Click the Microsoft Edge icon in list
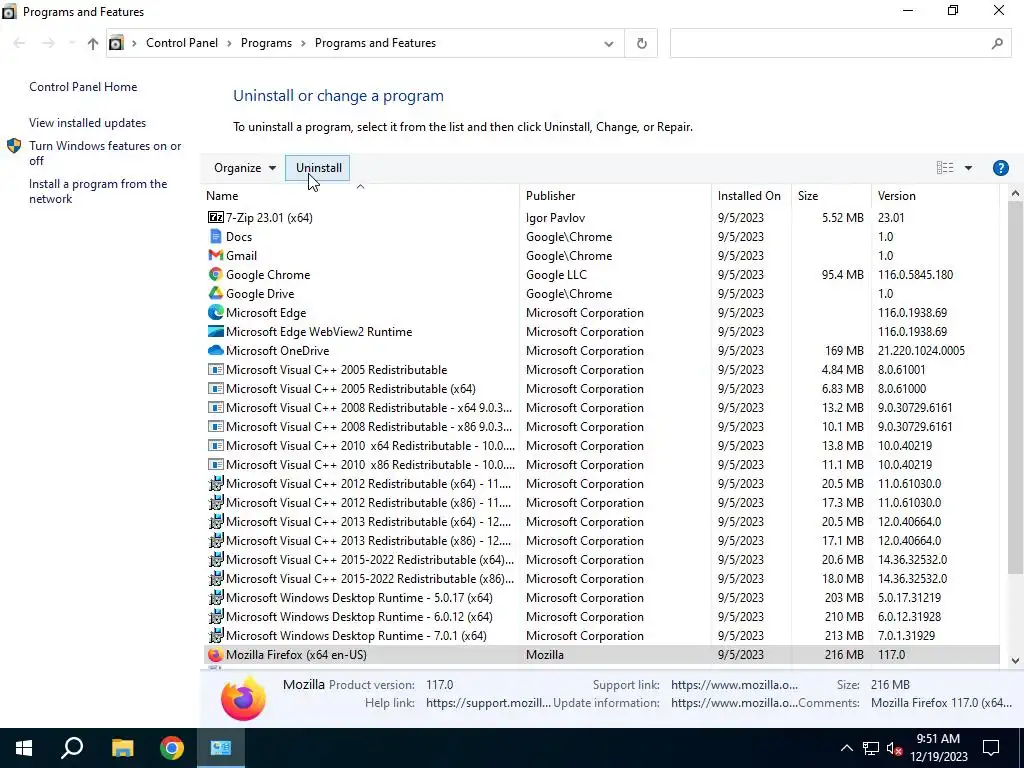This screenshot has height=768, width=1024. 215,312
